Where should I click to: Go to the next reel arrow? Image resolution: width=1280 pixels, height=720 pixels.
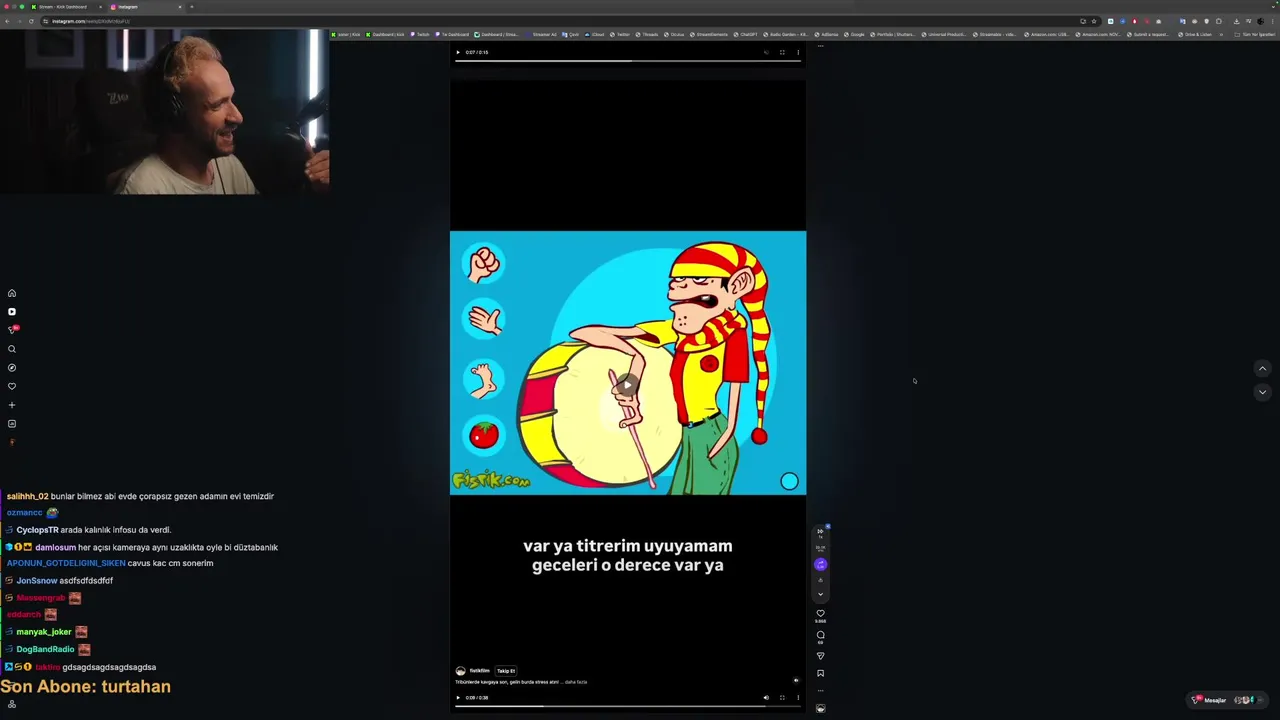tap(1262, 392)
